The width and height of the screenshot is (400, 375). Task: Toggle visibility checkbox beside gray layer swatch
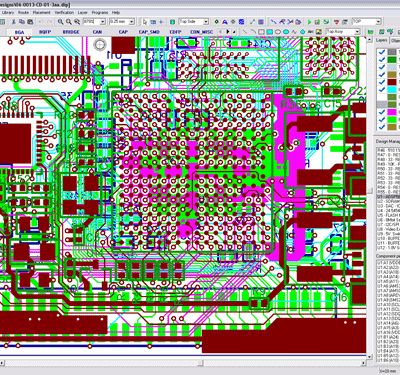(x=382, y=52)
